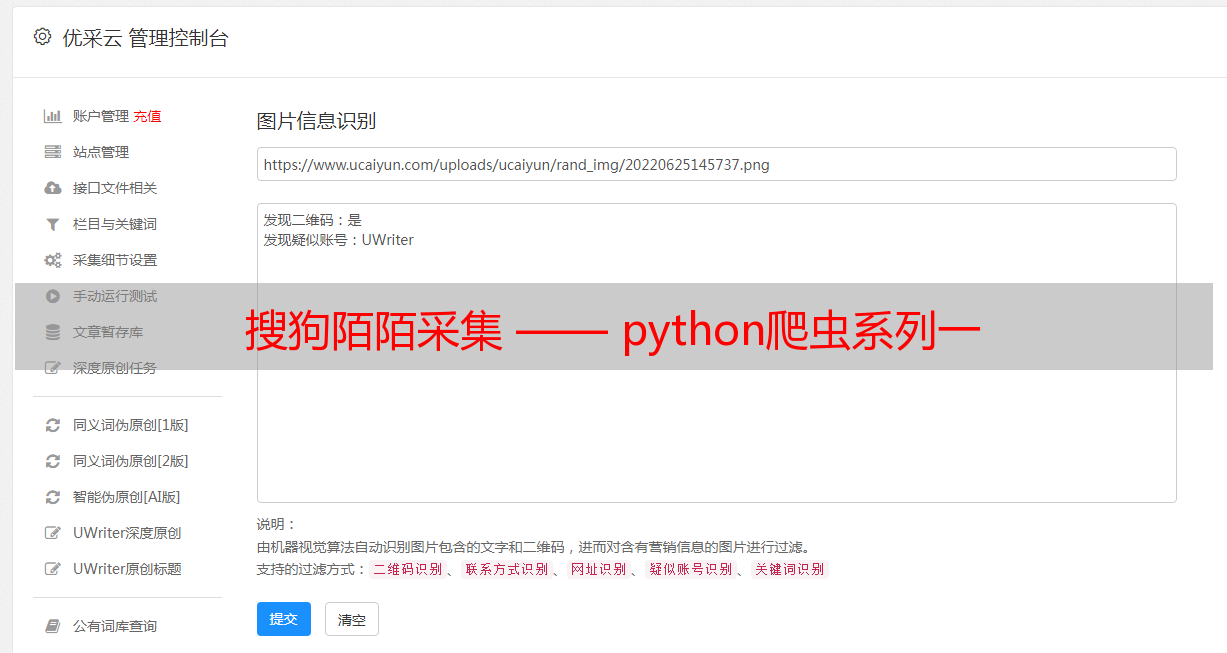Open 站点管理 menu item
This screenshot has width=1227, height=653.
coord(101,152)
